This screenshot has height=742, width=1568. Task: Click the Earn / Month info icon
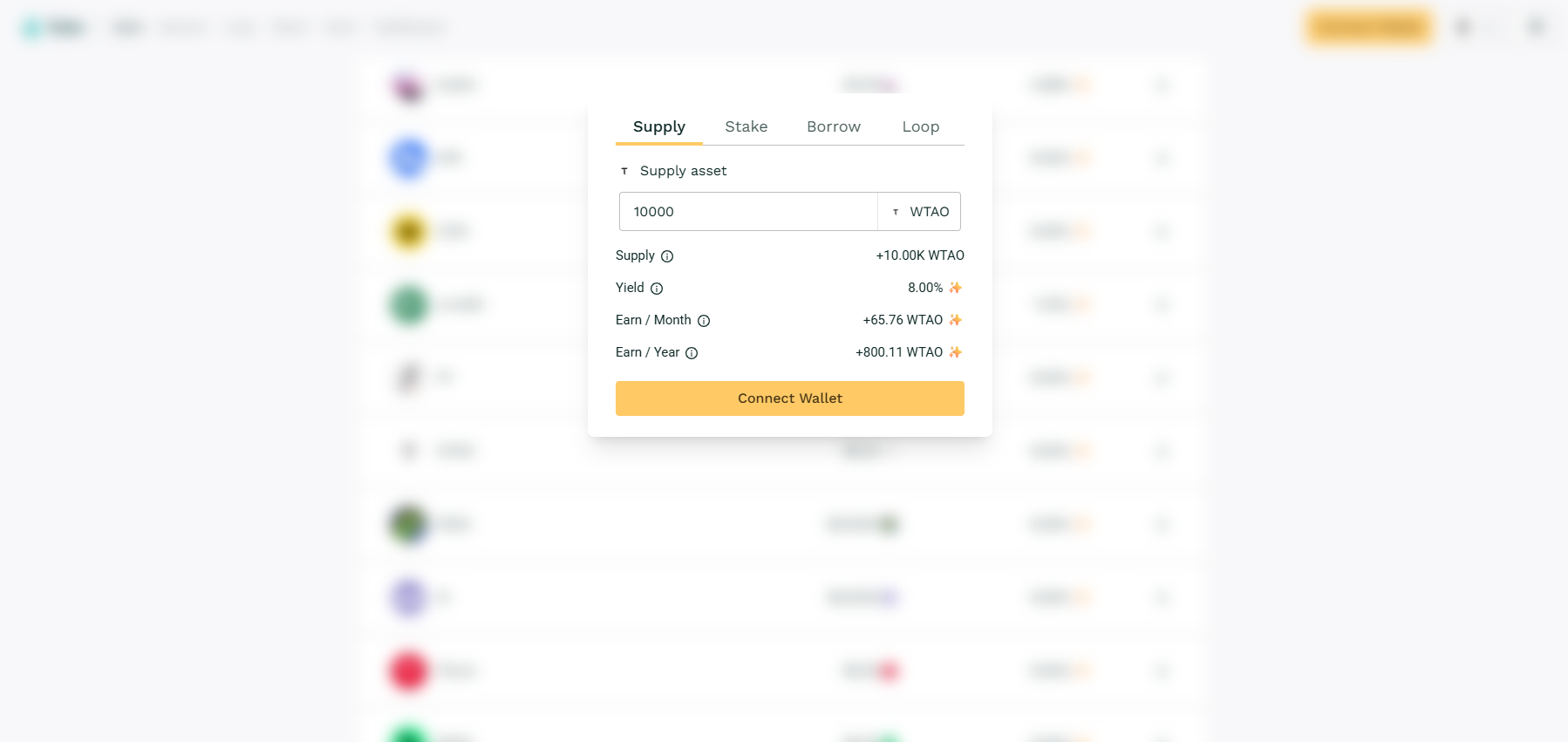point(704,321)
